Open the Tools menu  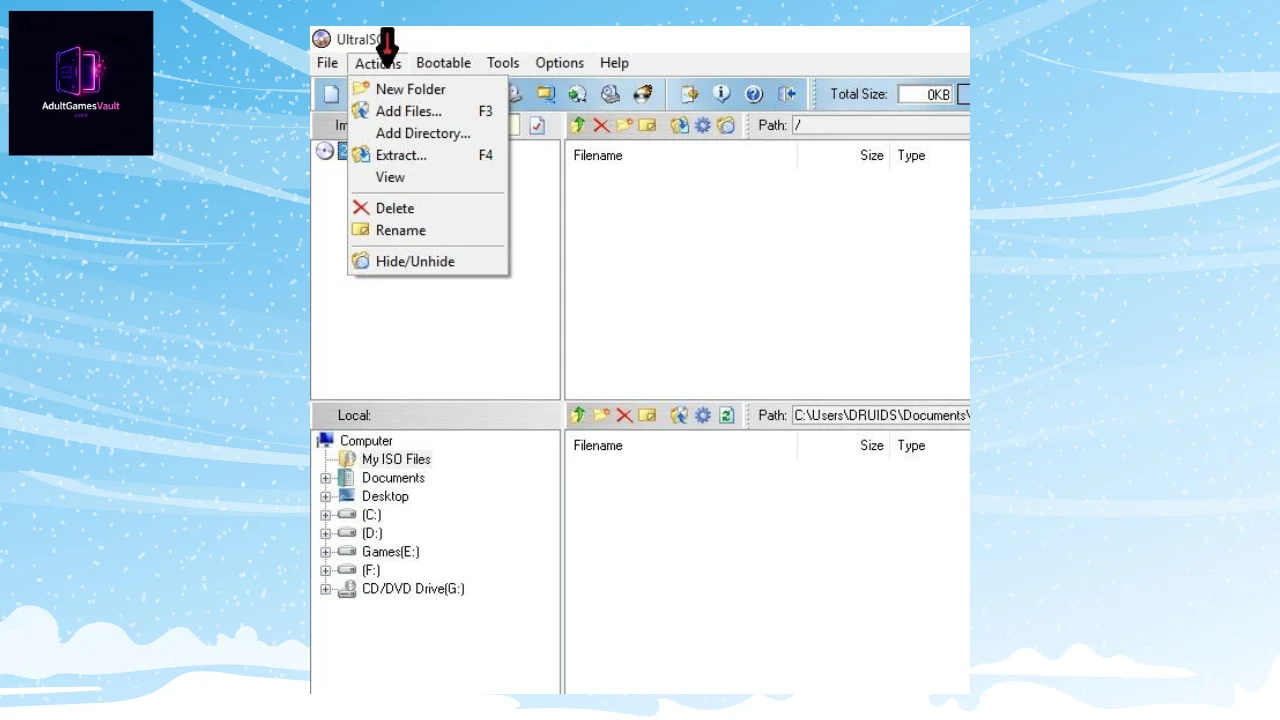[x=503, y=63]
